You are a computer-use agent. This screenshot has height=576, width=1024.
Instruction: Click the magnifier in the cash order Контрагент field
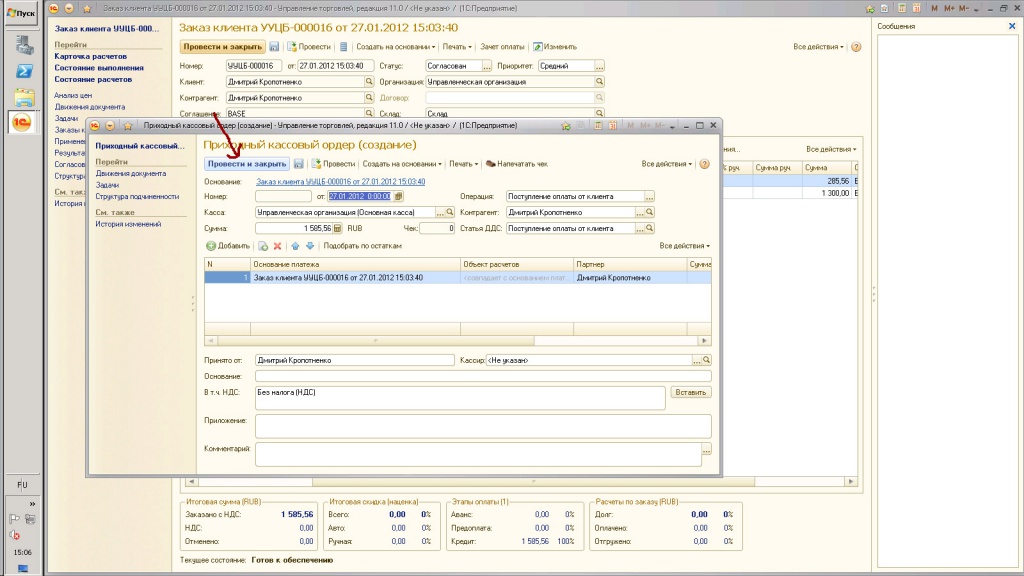(649, 212)
